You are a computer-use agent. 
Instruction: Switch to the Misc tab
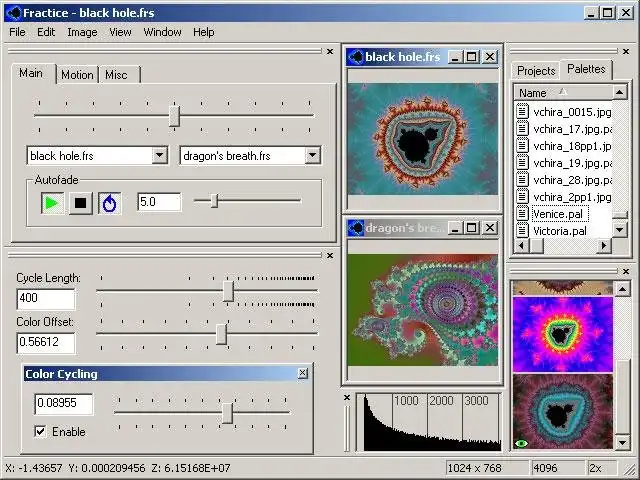120,75
